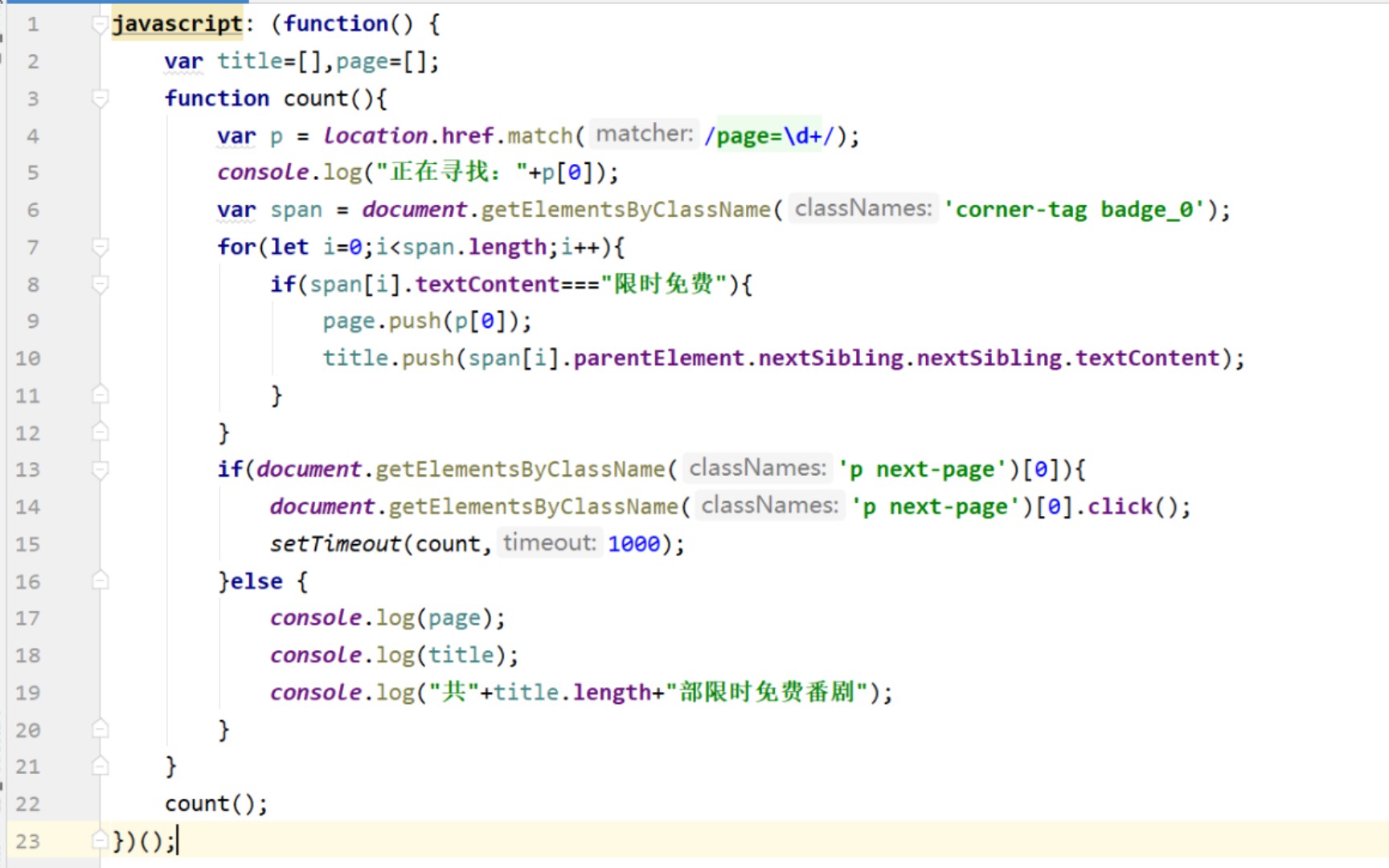Click the string "正在寻找：" on line 5
This screenshot has width=1389, height=868.
click(453, 172)
